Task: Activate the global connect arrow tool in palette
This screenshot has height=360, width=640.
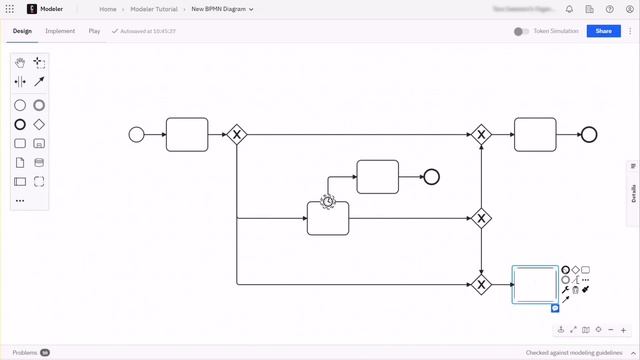Action: (39, 82)
